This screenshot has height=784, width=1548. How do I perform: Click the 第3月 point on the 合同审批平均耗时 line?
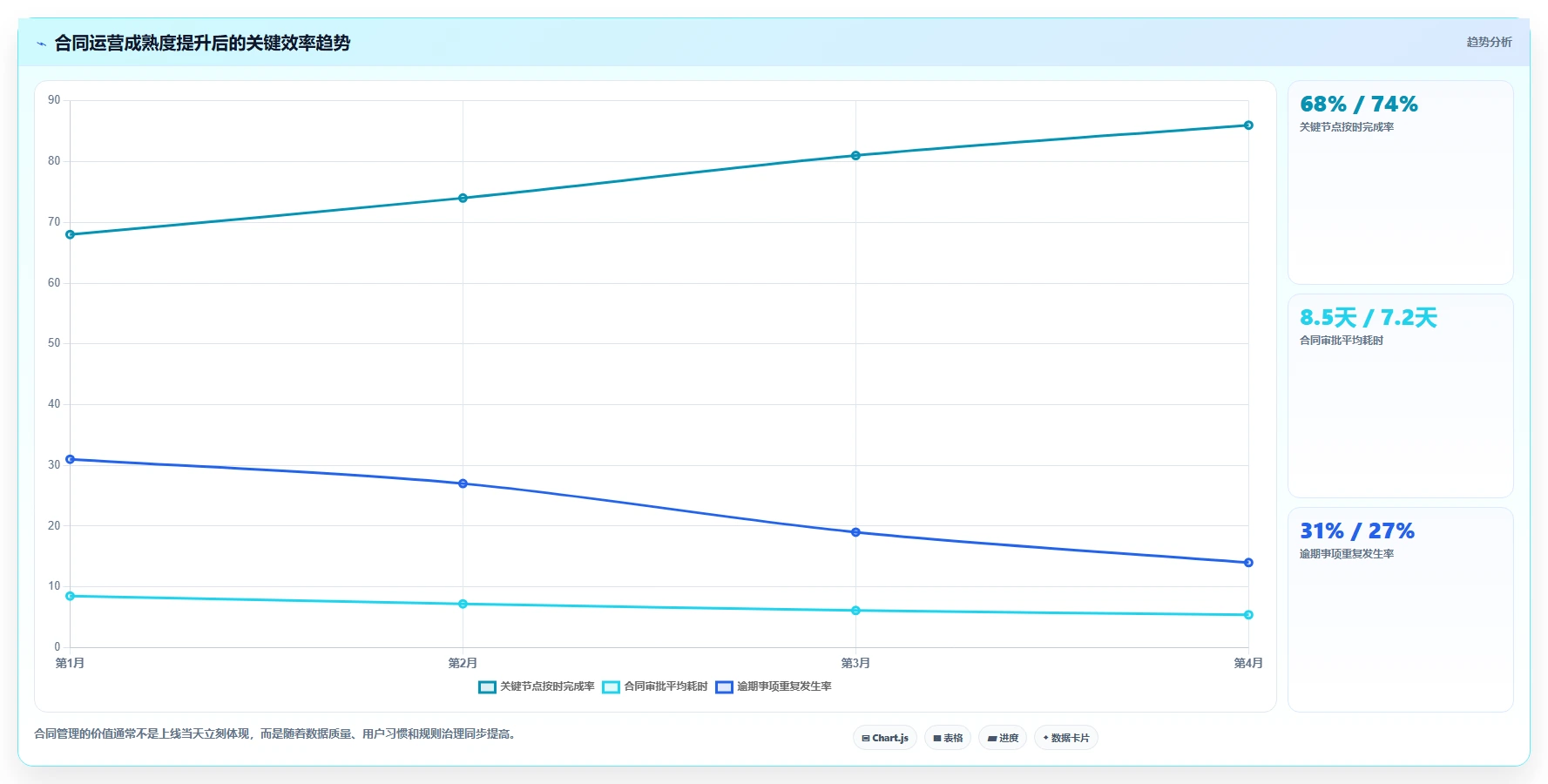pos(855,611)
